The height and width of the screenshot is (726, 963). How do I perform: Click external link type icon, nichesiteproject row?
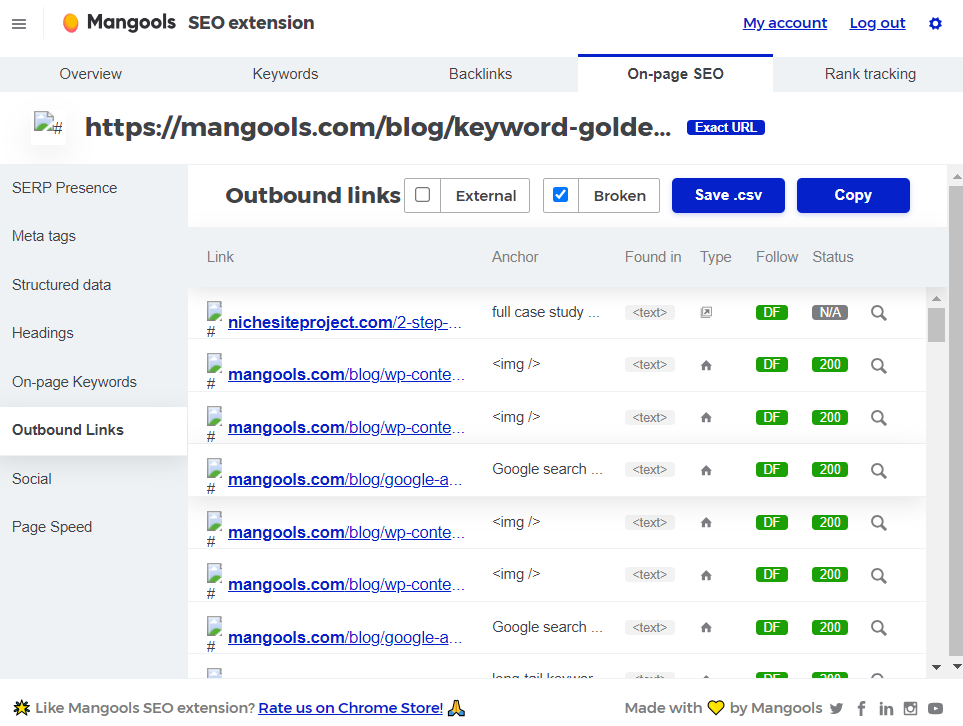[706, 313]
